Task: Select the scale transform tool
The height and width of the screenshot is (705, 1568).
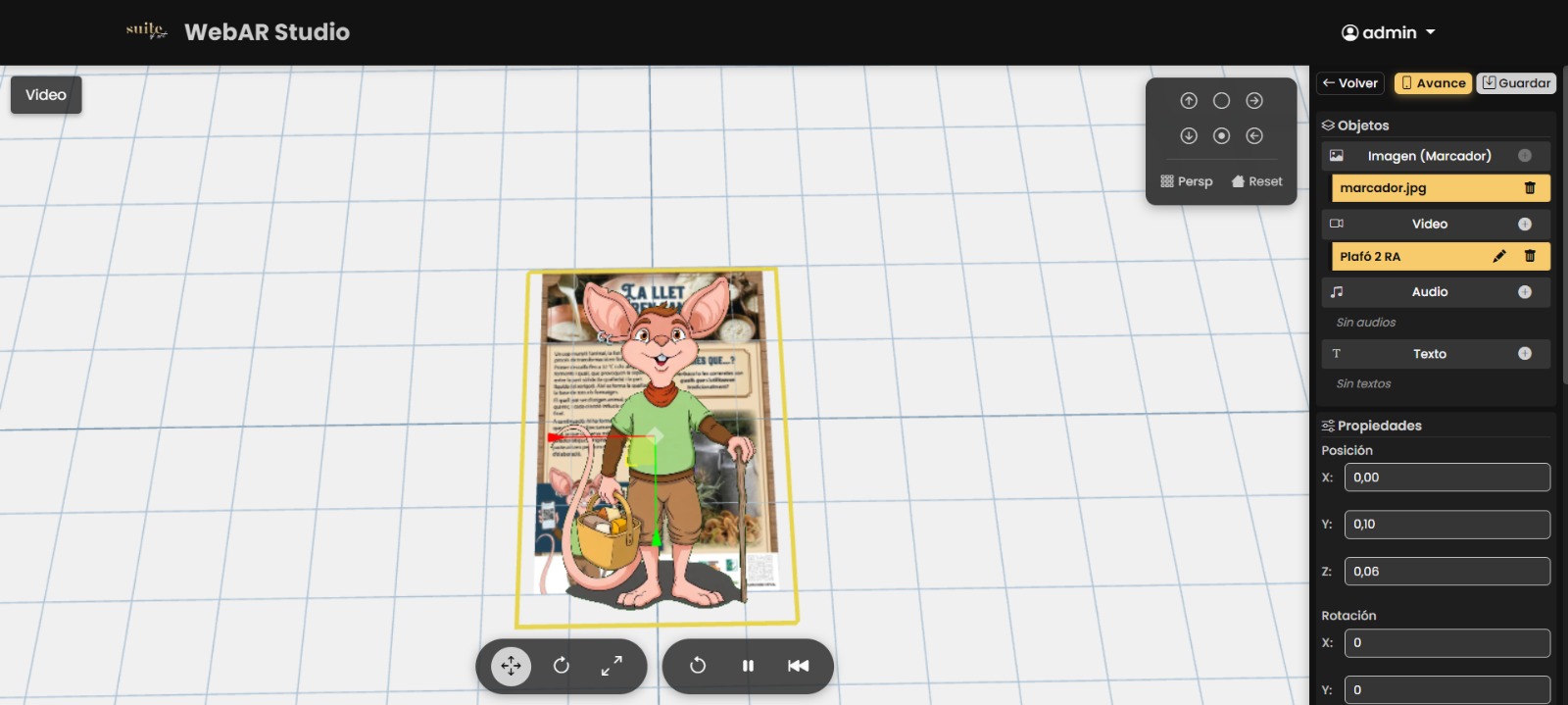Action: (x=612, y=666)
